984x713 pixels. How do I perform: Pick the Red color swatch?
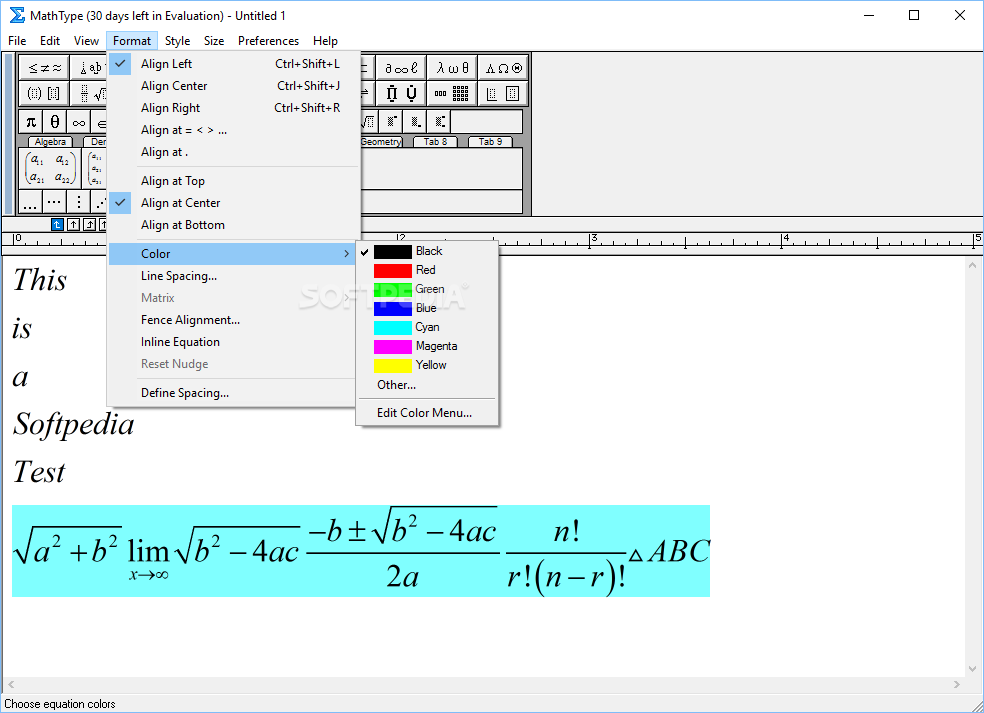coord(392,271)
